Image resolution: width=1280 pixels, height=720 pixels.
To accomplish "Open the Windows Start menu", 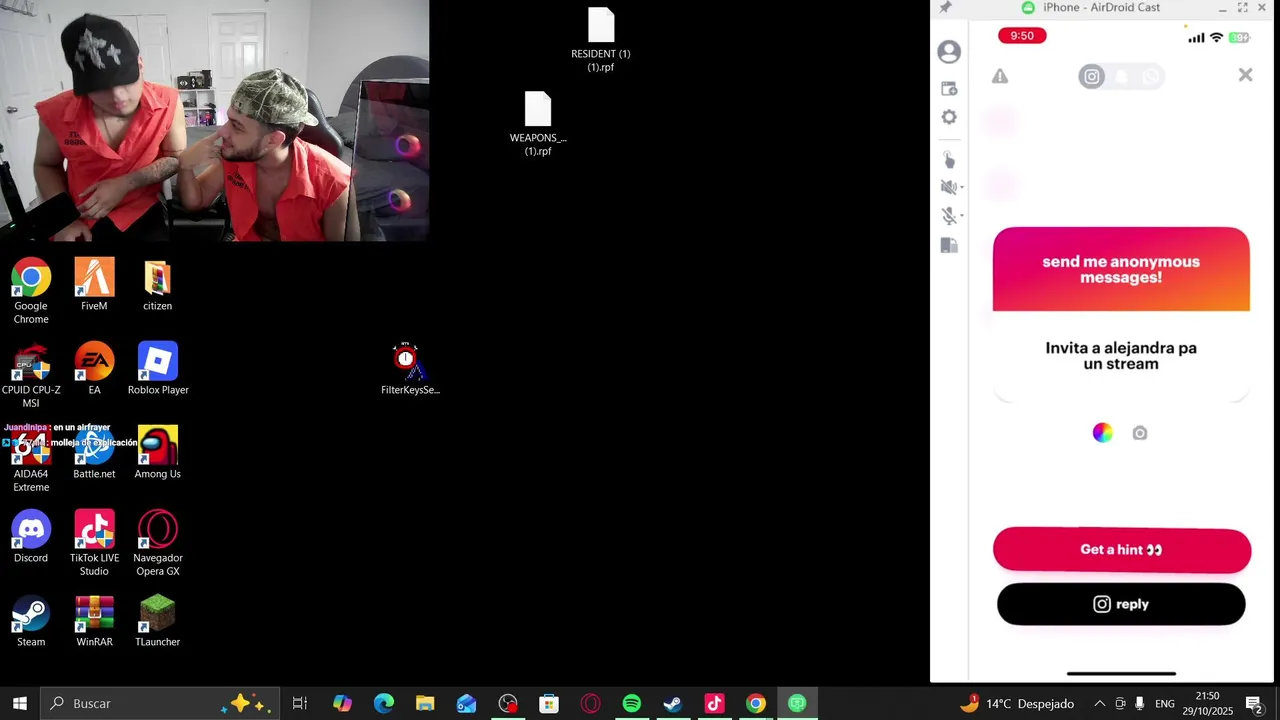I will tap(20, 703).
